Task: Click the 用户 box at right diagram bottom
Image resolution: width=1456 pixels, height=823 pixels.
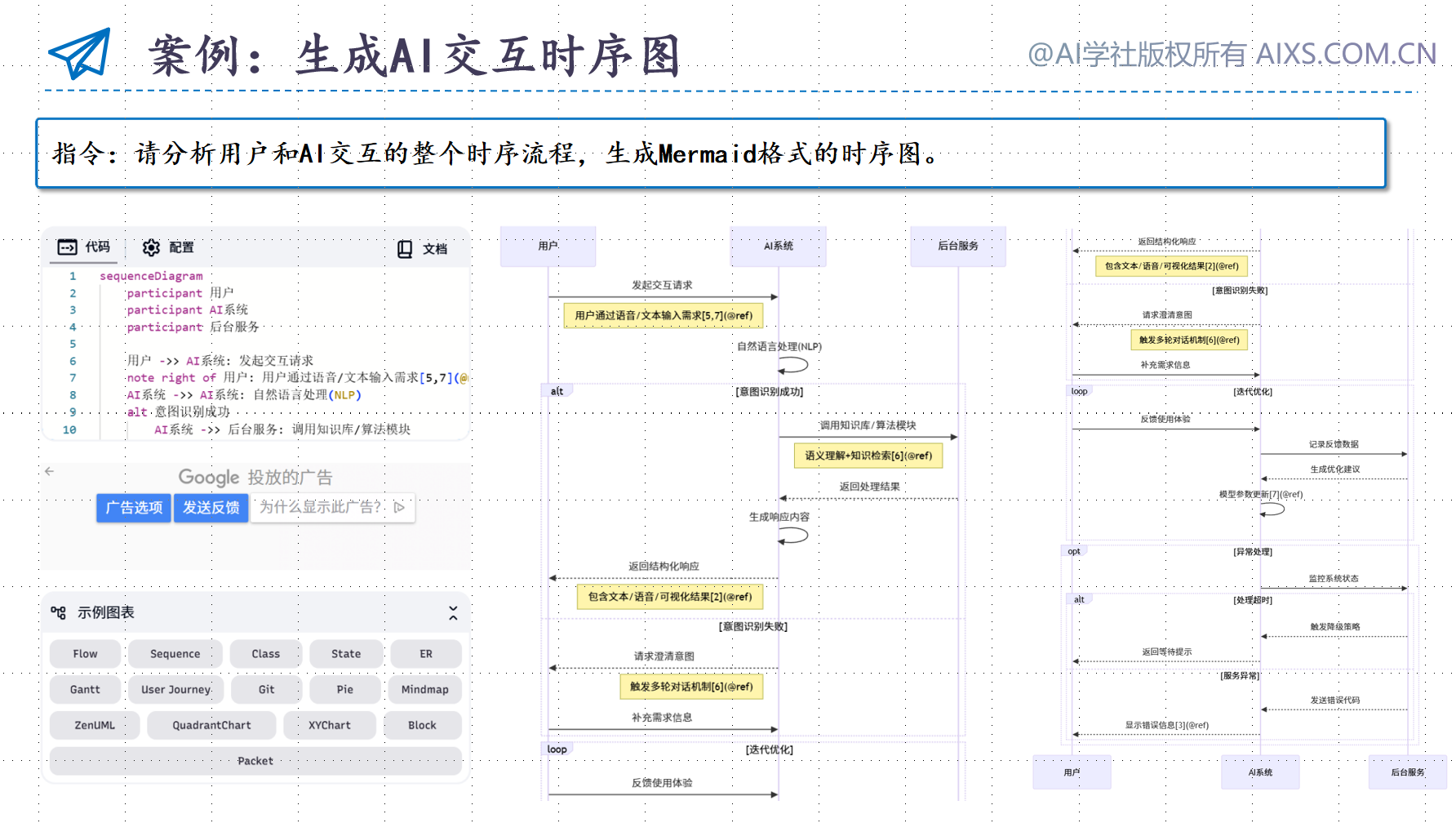Action: point(1072,772)
